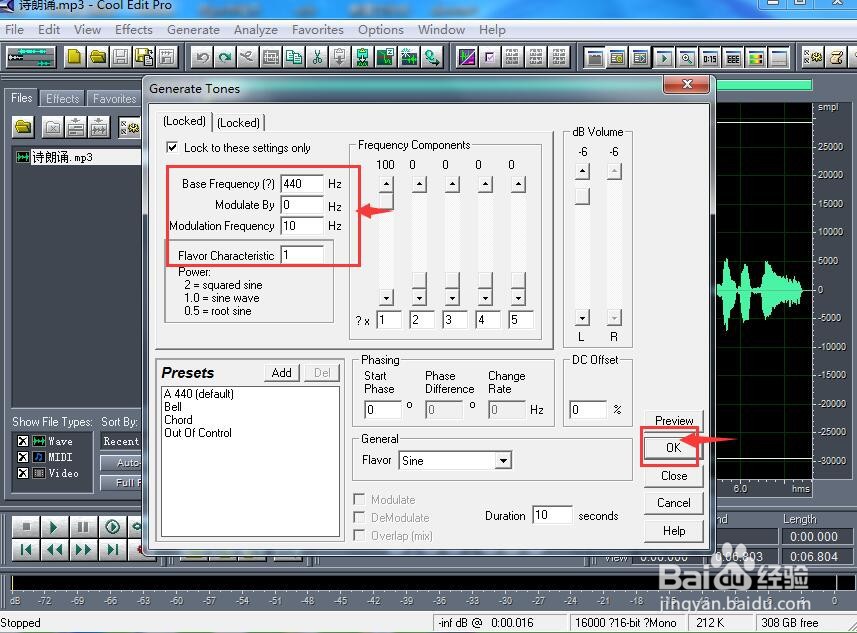Click the left dB Volume slider thumb
Image resolution: width=857 pixels, height=633 pixels.
[x=582, y=196]
